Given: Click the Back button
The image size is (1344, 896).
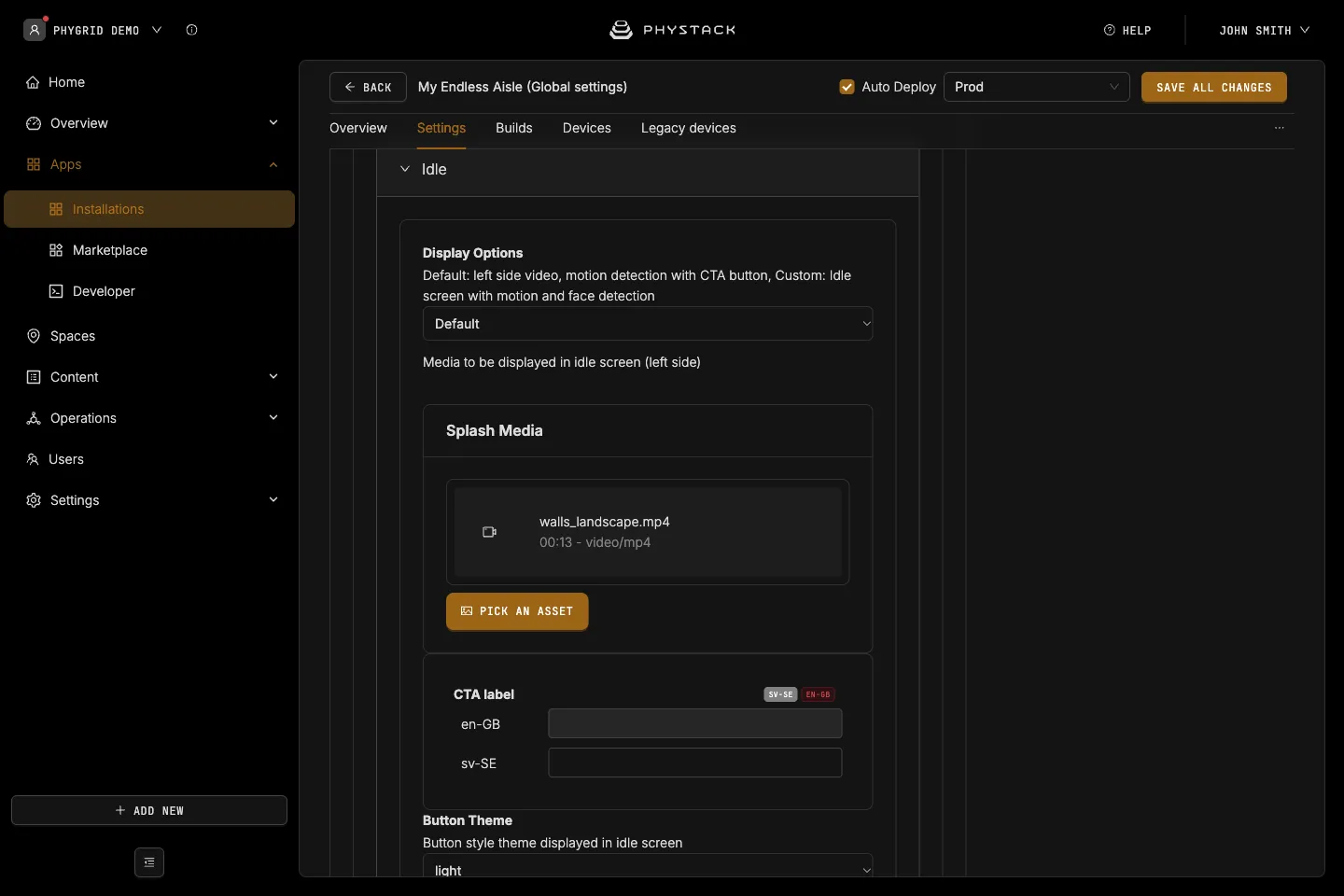Looking at the screenshot, I should click(x=368, y=87).
